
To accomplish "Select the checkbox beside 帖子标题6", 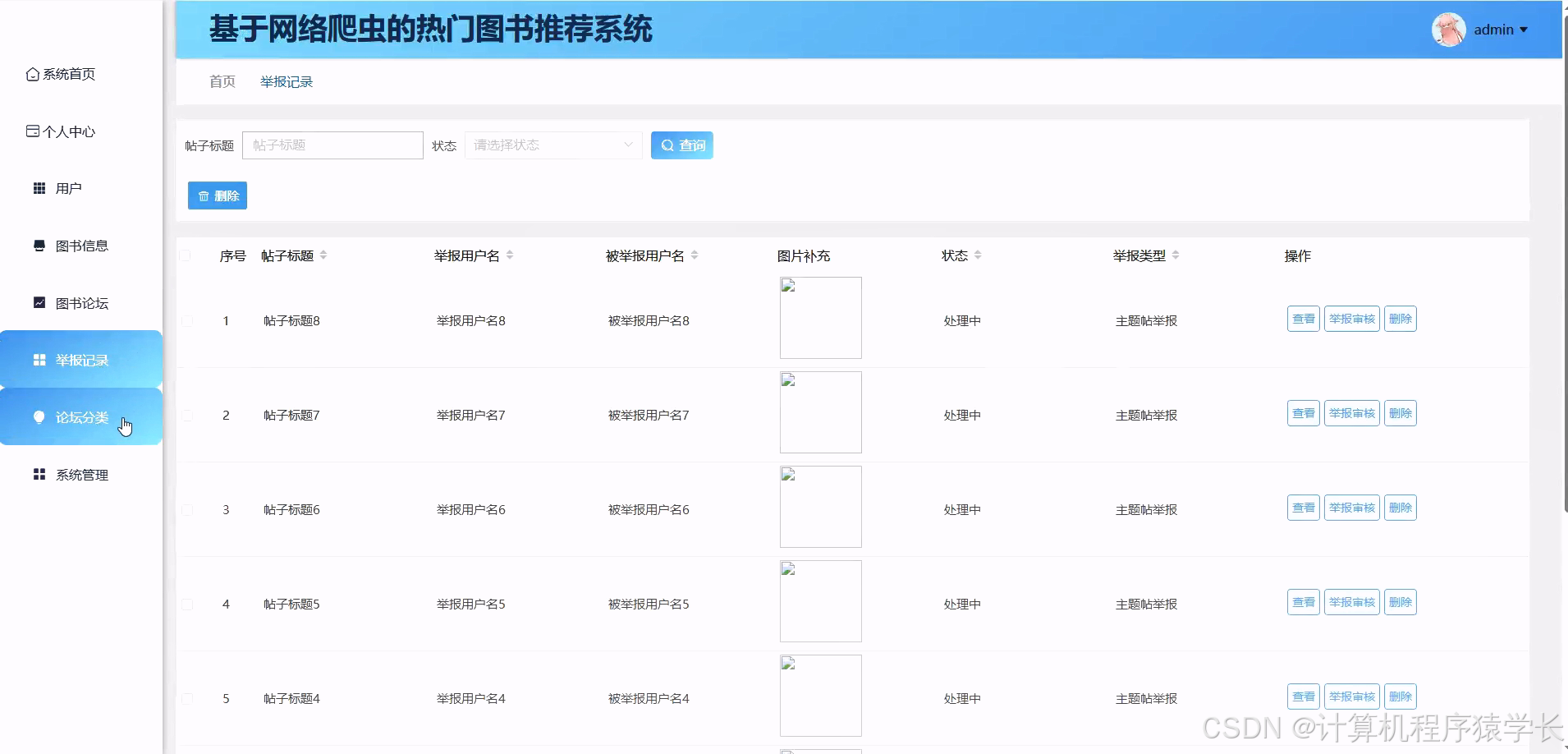I will (186, 509).
